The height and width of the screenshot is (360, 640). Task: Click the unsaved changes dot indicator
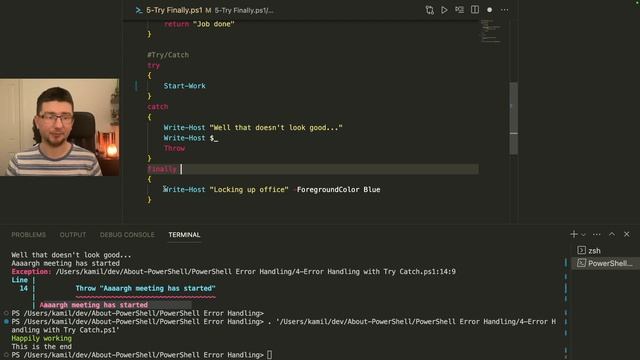click(489, 10)
